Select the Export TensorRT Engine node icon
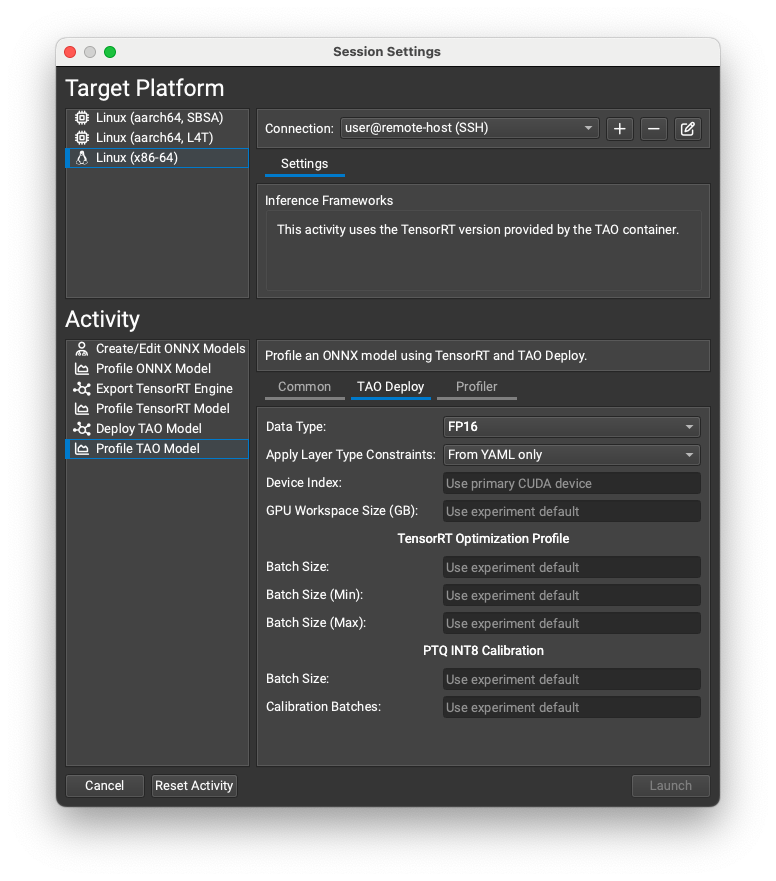This screenshot has height=881, width=776. click(81, 388)
